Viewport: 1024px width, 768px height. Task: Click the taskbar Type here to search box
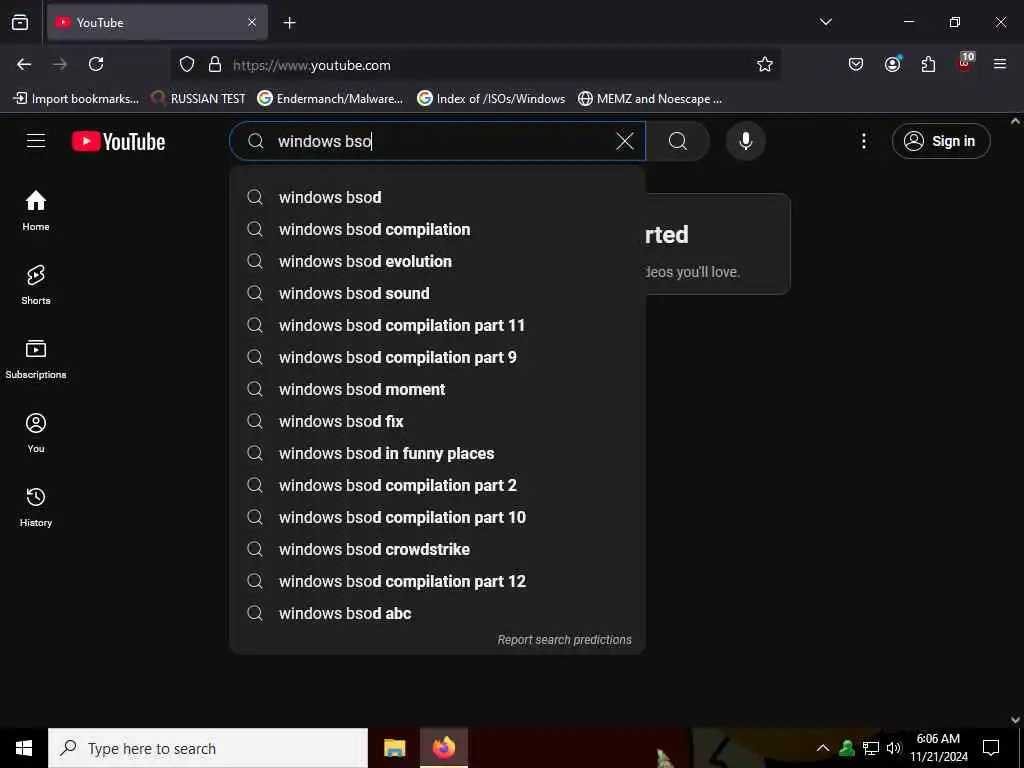click(208, 748)
